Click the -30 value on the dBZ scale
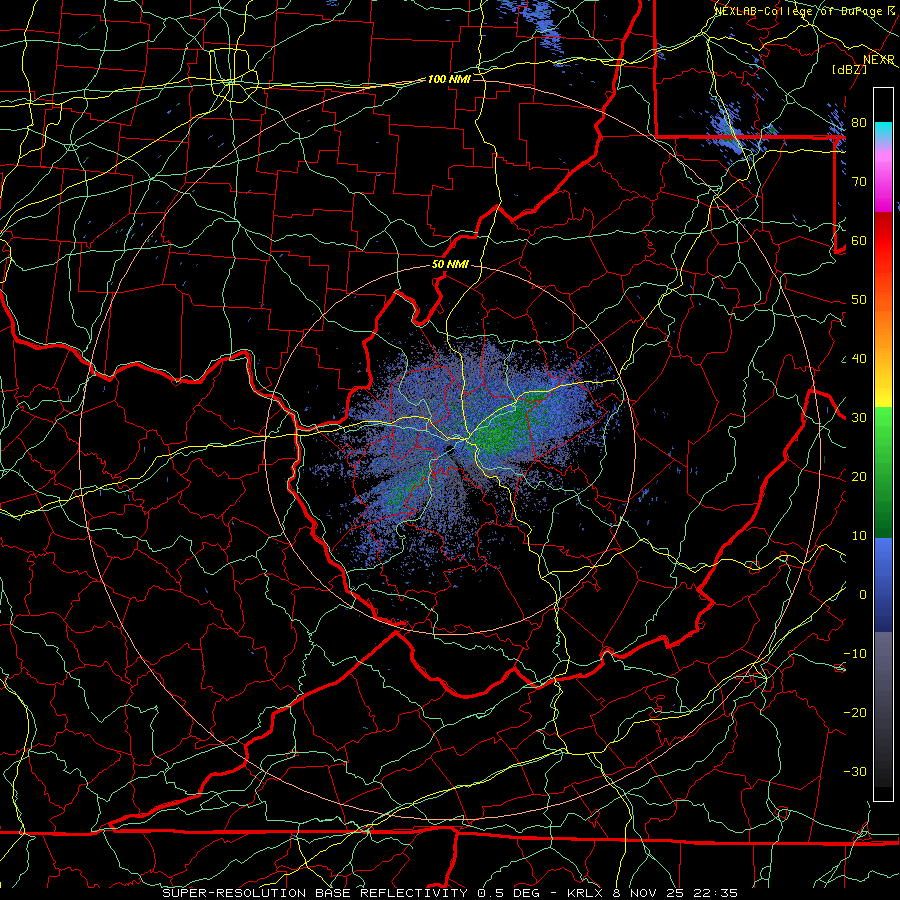Image resolution: width=900 pixels, height=900 pixels. coord(855,772)
